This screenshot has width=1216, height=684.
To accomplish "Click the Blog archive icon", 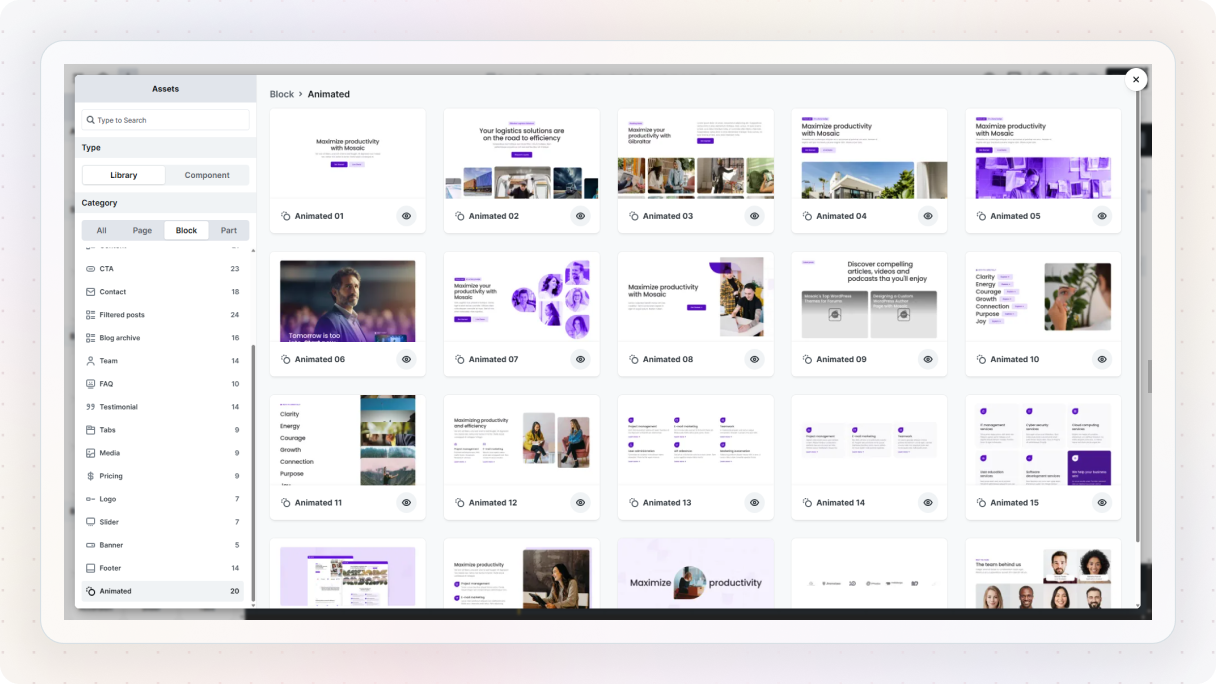I will pos(90,338).
